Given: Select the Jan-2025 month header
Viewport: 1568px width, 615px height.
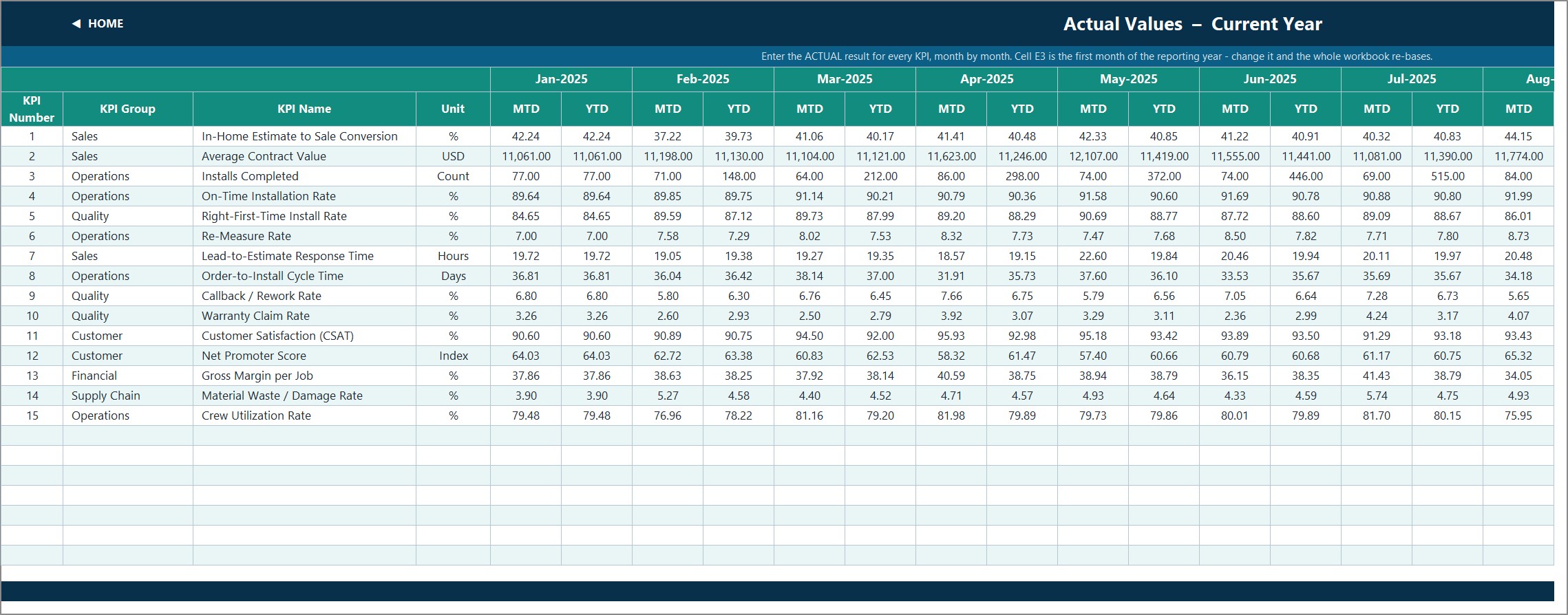Looking at the screenshot, I should point(561,79).
